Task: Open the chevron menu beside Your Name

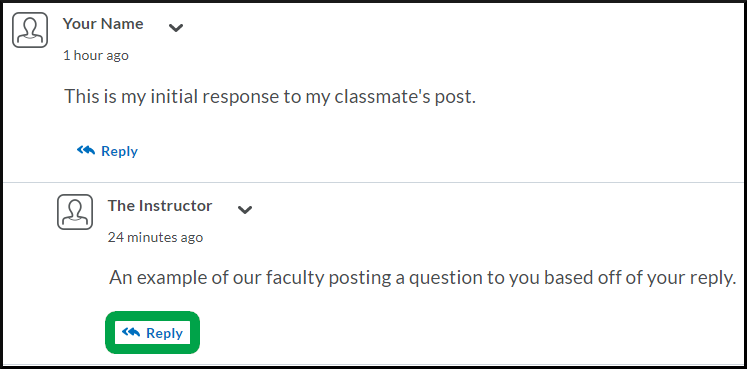Action: [176, 28]
